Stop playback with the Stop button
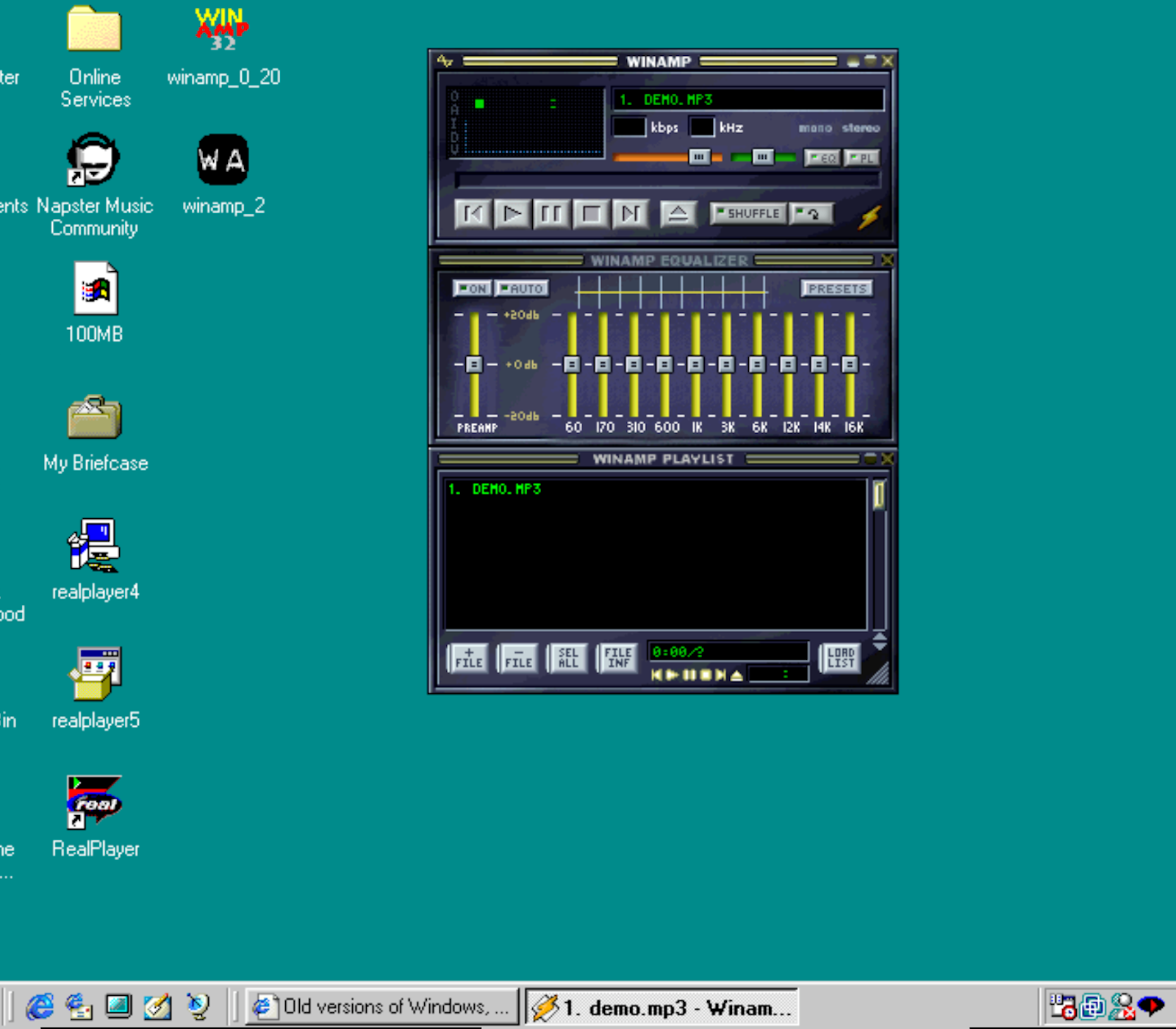This screenshot has height=1029, width=1176. click(x=591, y=214)
